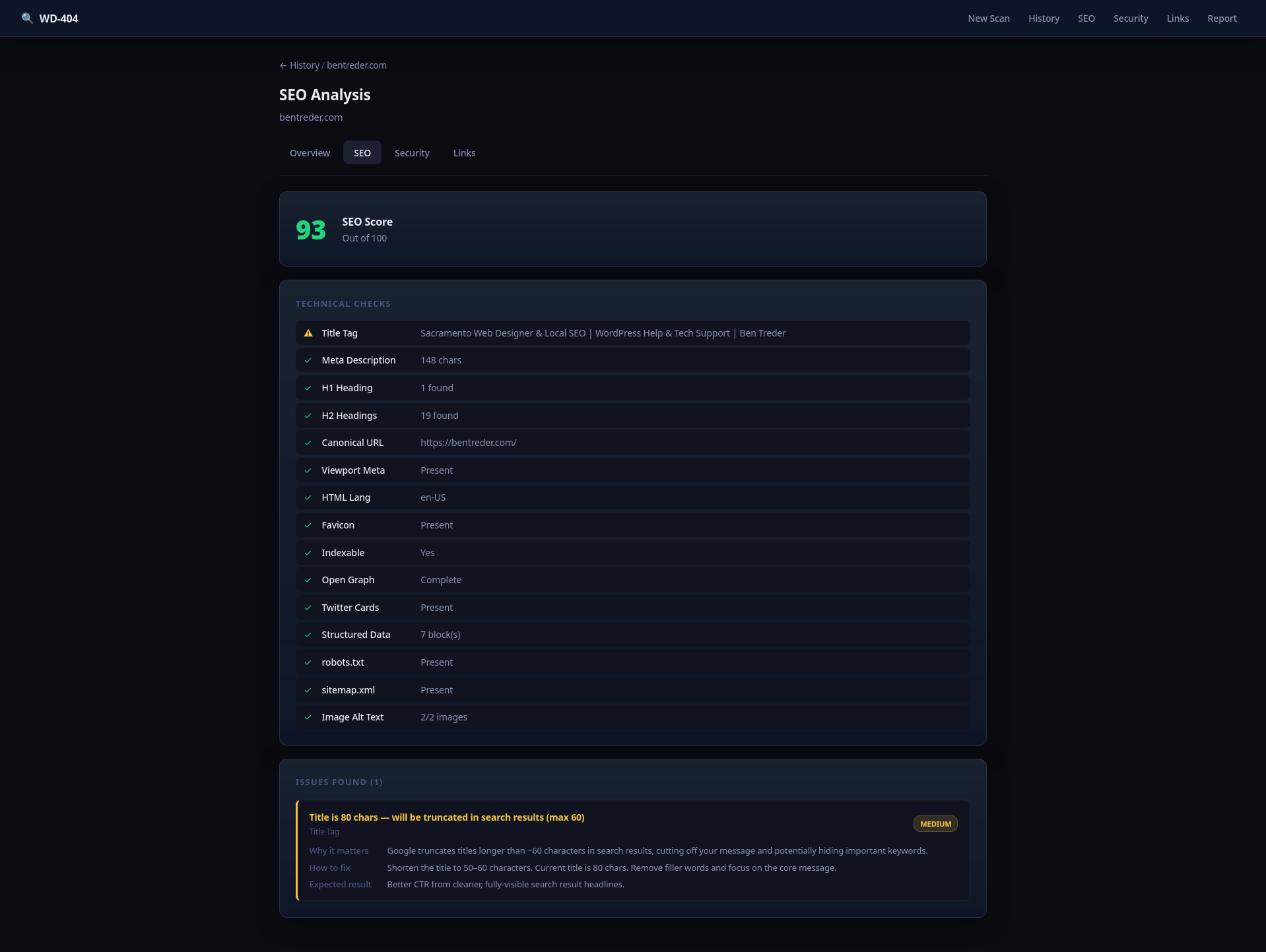
Task: Click the checkmark on Image Alt Text row
Action: pyautogui.click(x=308, y=717)
